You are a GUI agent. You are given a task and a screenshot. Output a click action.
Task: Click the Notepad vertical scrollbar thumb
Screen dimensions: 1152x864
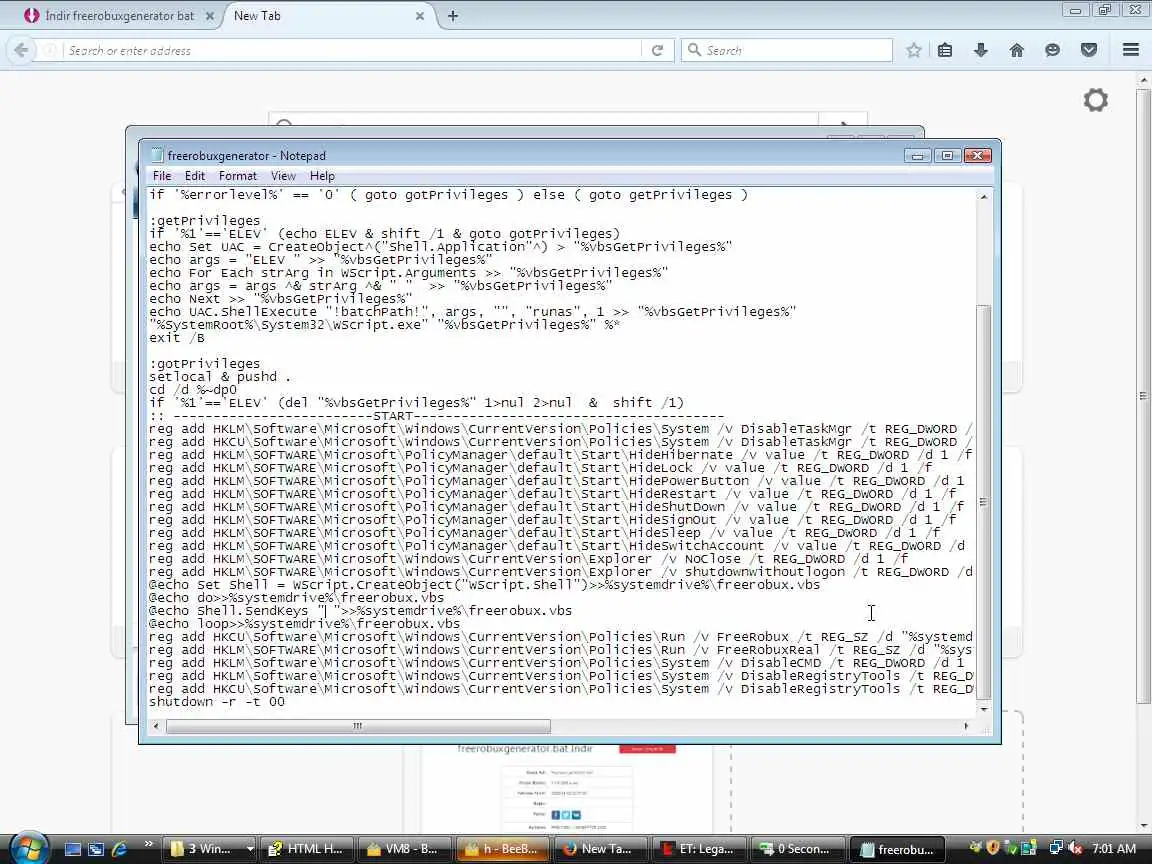[x=984, y=502]
